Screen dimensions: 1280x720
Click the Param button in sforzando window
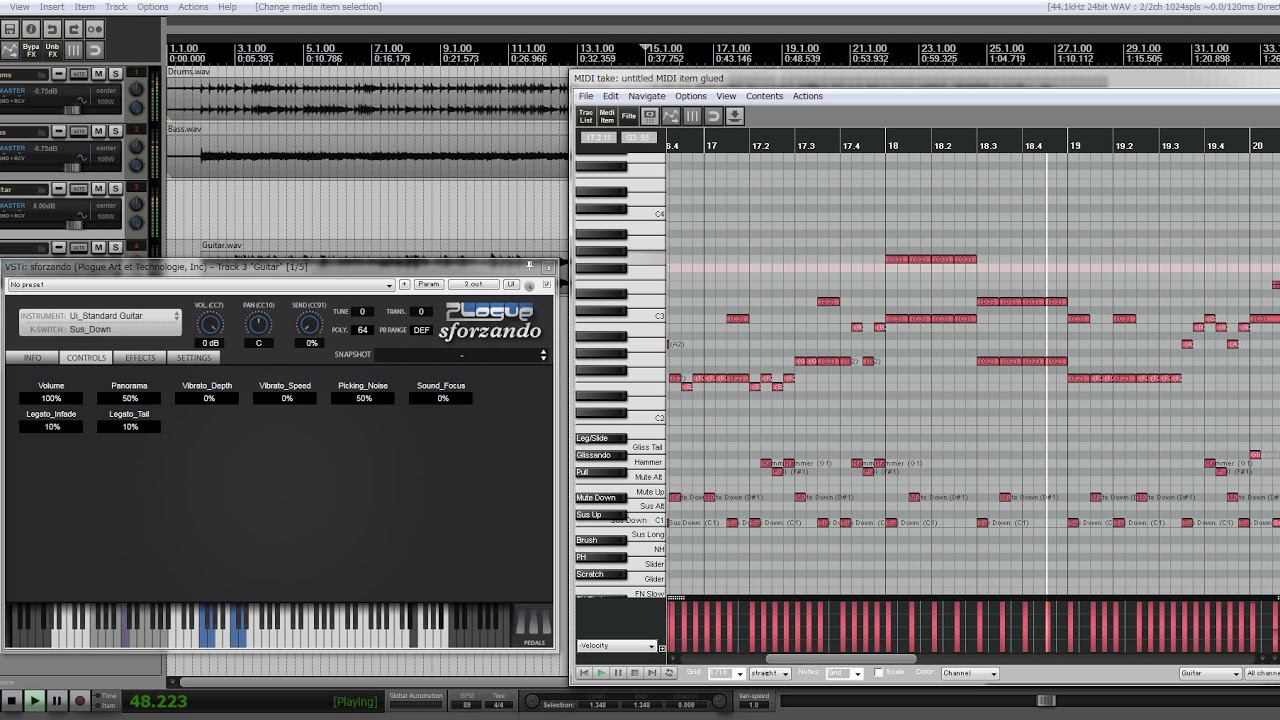click(x=428, y=285)
